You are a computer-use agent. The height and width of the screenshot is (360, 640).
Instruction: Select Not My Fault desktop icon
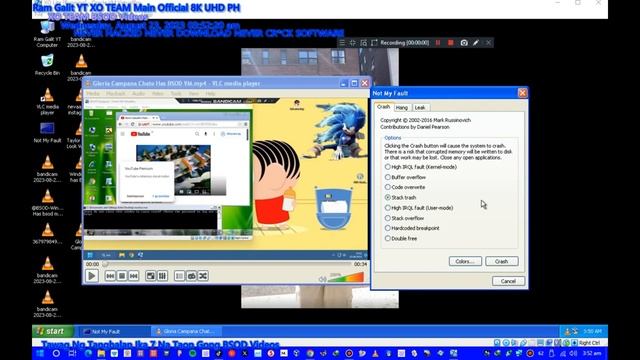47,132
